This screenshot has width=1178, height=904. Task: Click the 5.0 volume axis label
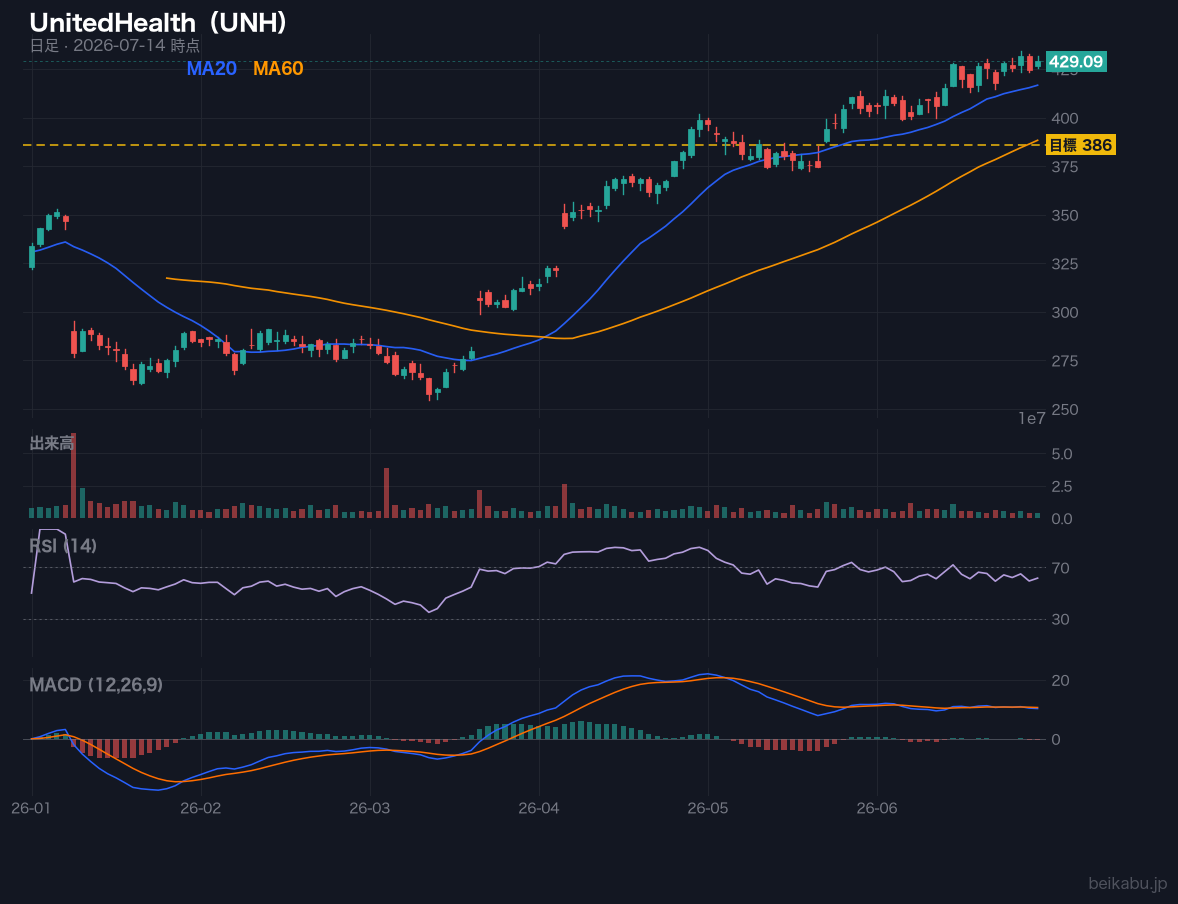pos(1062,454)
